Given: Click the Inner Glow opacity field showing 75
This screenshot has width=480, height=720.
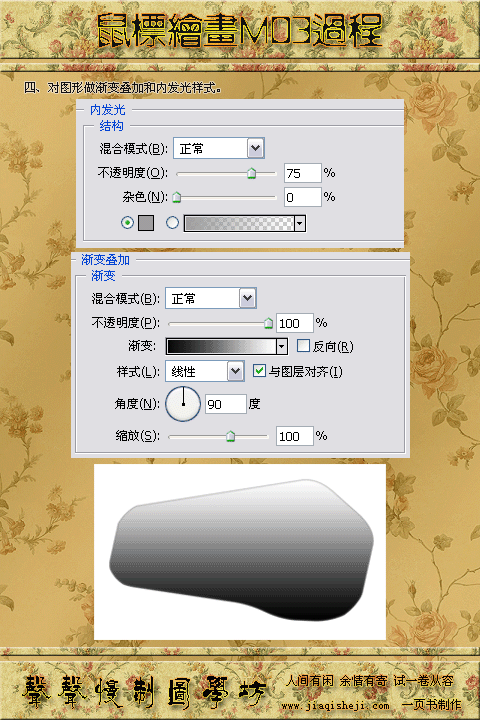Looking at the screenshot, I should (302, 173).
